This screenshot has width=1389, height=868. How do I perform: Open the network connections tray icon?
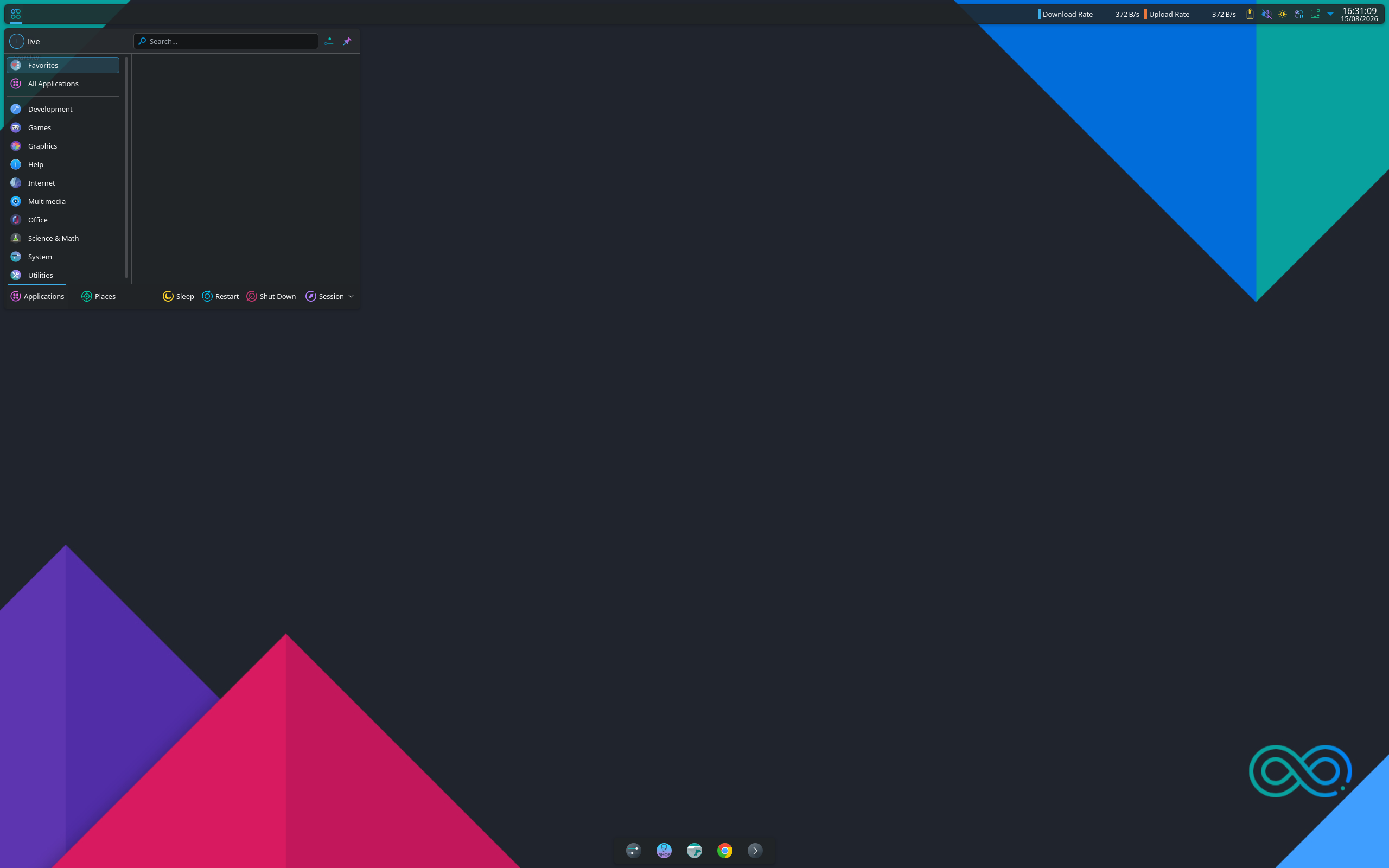click(x=1314, y=14)
